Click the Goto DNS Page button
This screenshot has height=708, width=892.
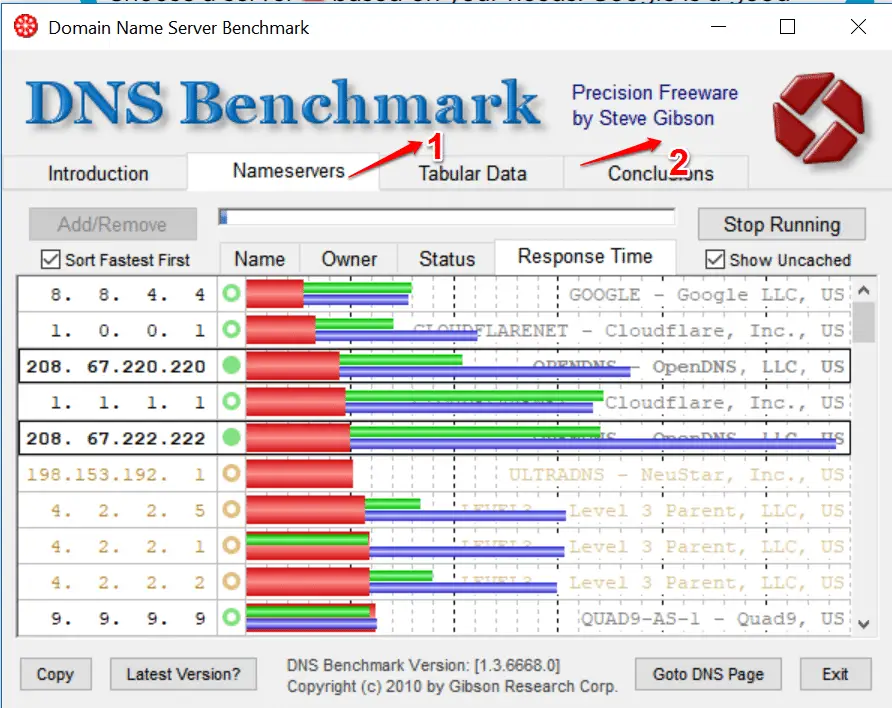708,674
